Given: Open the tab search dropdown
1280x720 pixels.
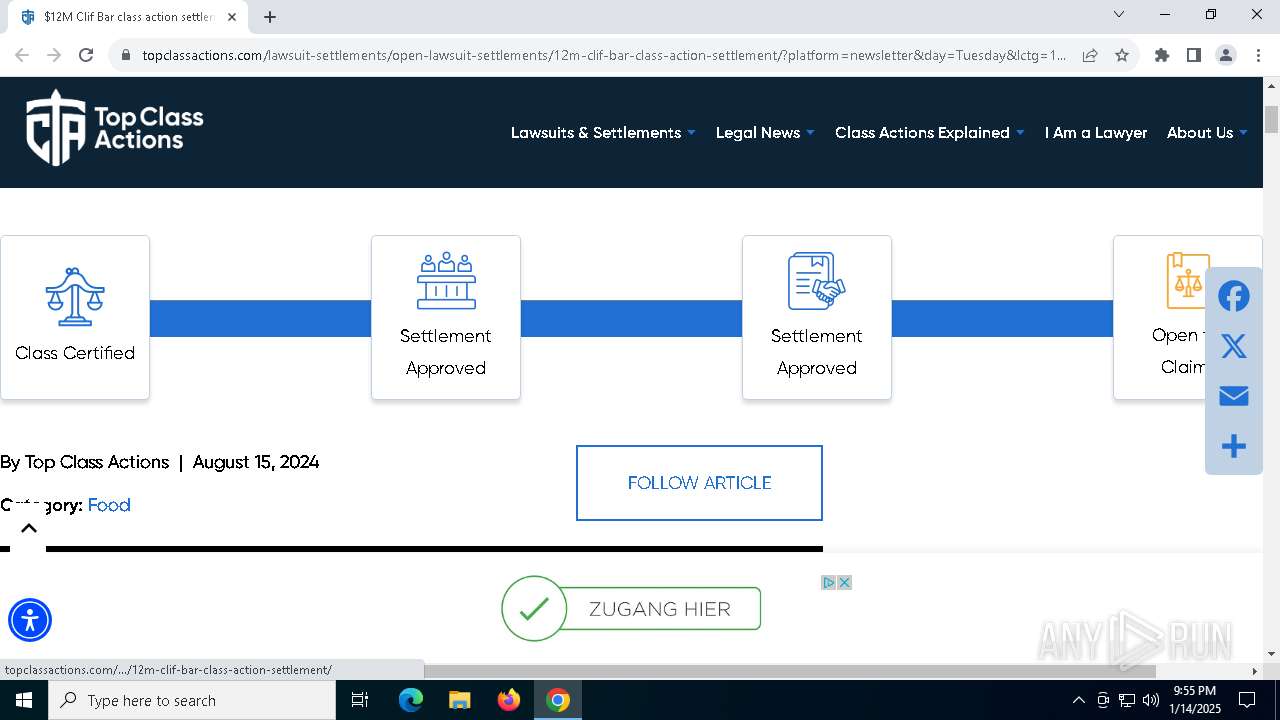Looking at the screenshot, I should 1119,15.
